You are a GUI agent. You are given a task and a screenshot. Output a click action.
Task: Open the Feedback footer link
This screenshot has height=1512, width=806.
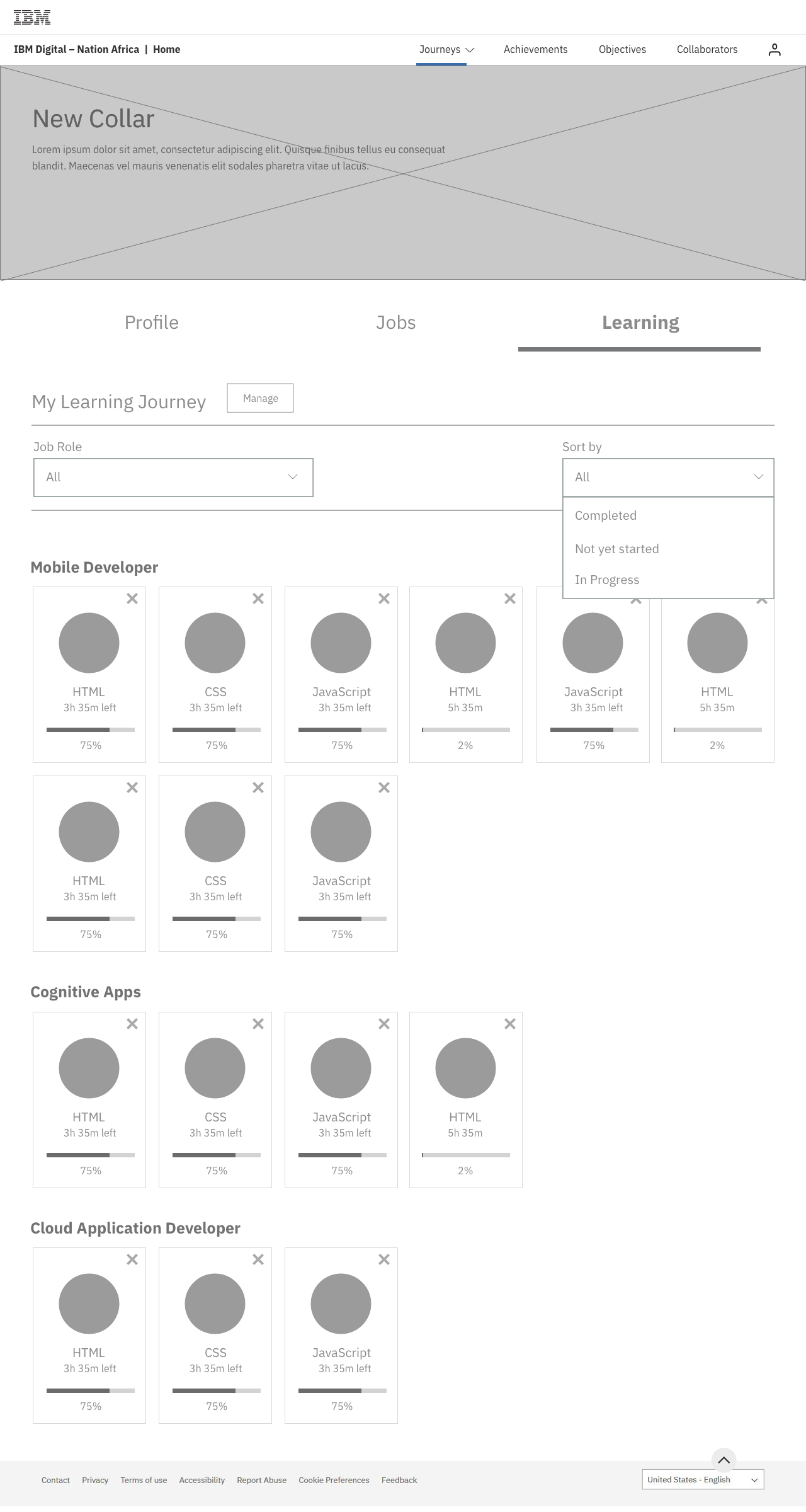[x=399, y=1480]
